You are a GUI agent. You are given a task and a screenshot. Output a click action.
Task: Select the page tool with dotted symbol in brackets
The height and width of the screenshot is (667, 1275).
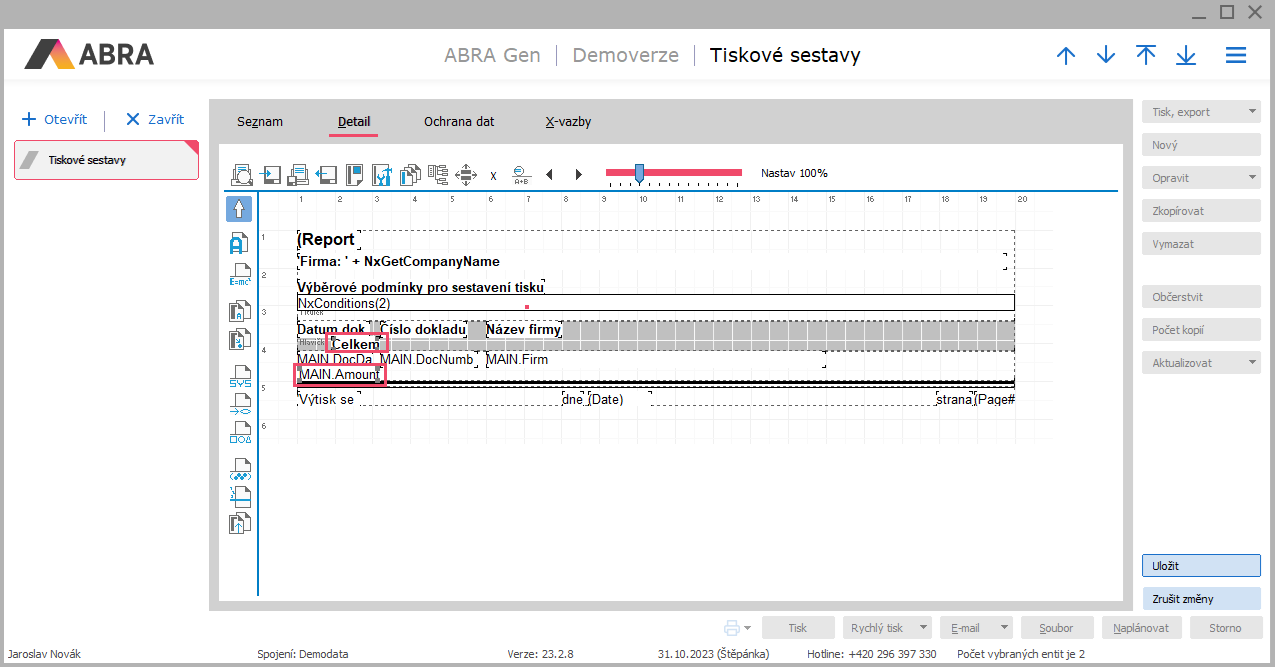click(239, 469)
